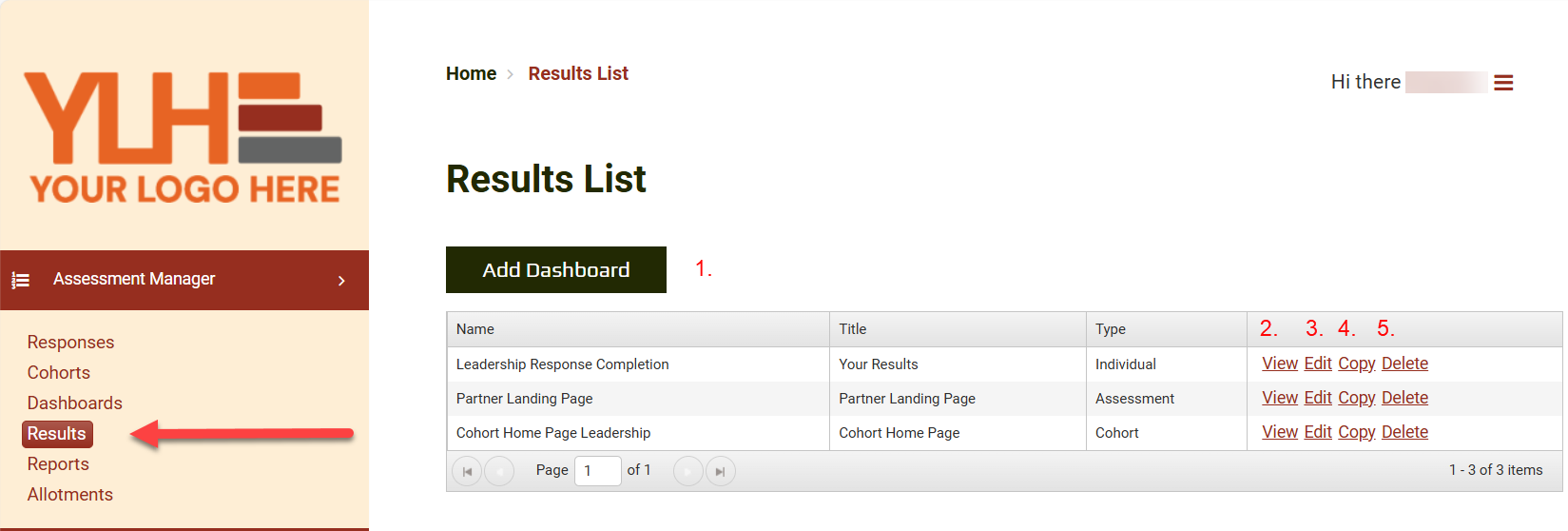1568x531 pixels.
Task: Select Results in the sidebar
Action: coord(57,434)
